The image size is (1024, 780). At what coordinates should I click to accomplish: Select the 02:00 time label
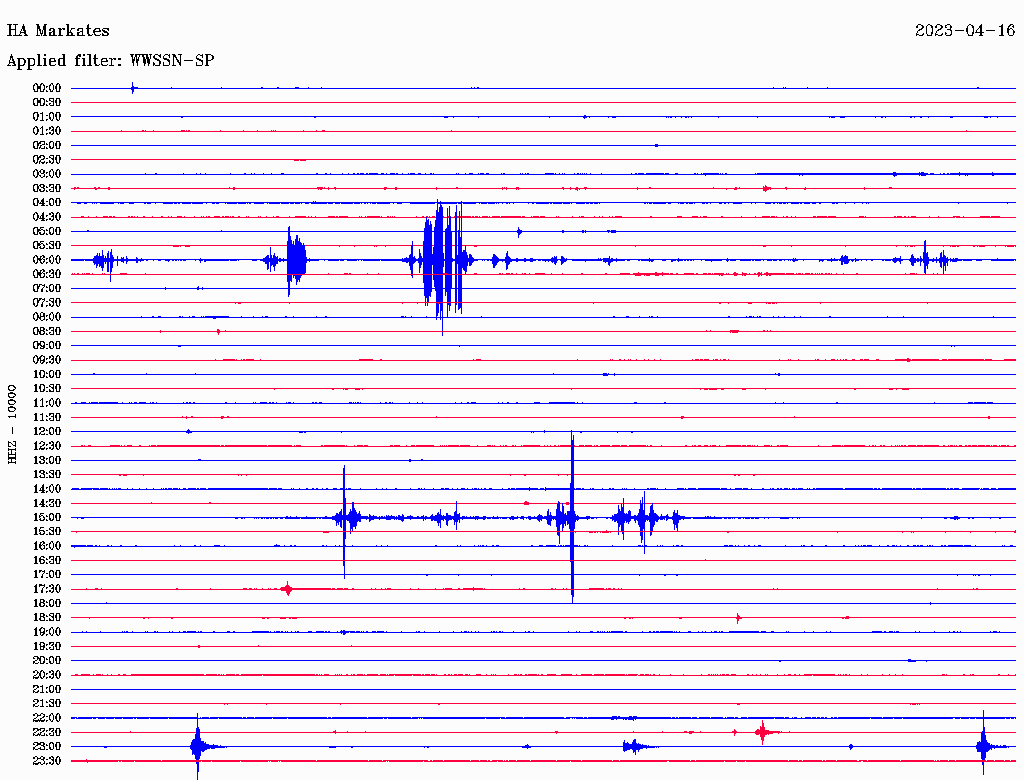click(x=47, y=146)
